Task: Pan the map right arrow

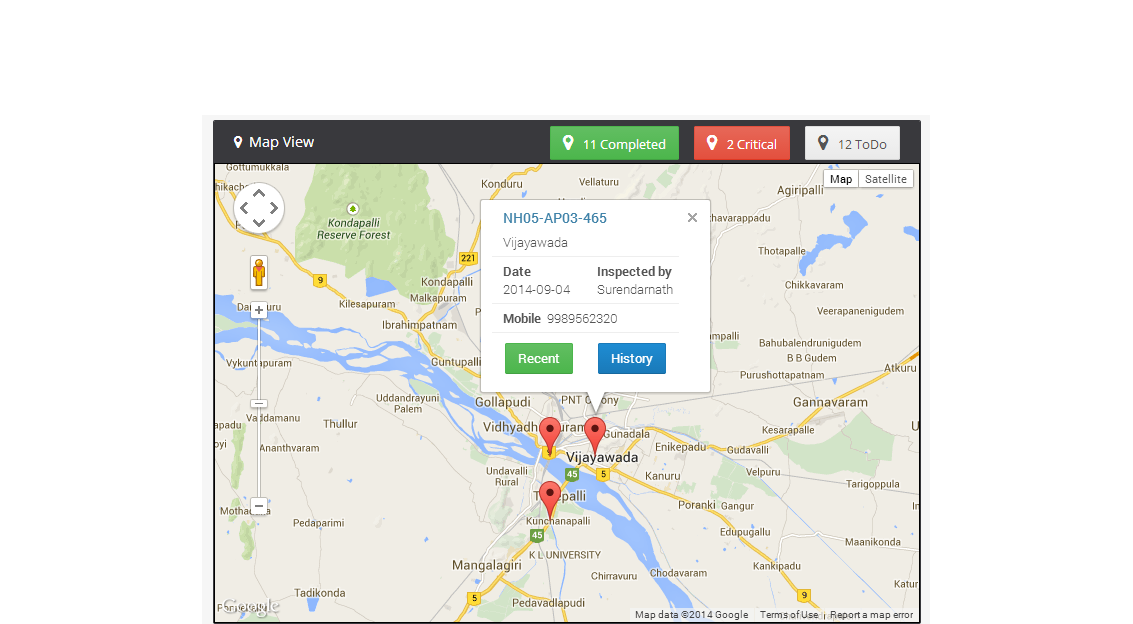Action: [273, 208]
